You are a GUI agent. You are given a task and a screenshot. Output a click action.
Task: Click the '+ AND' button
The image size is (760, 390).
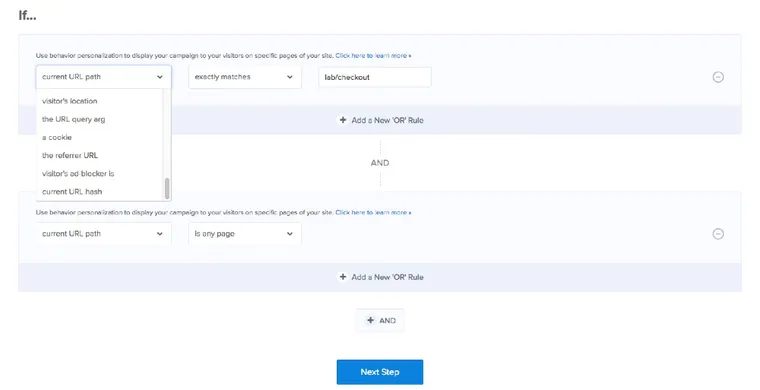380,320
